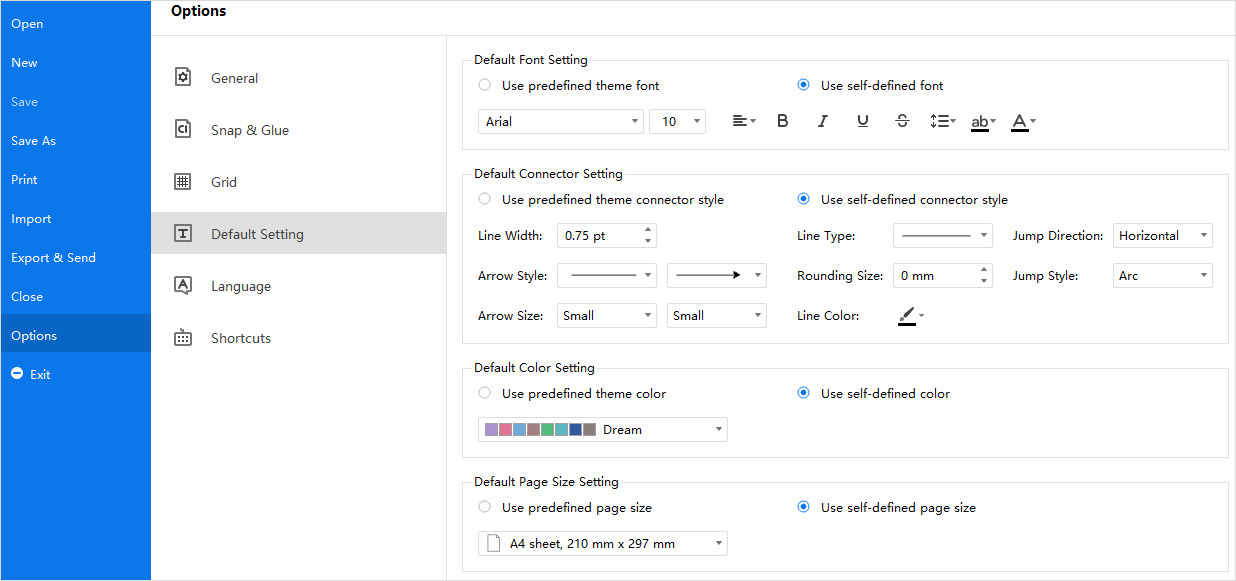
Task: Open the A4 sheet page size dropdown
Action: click(603, 544)
